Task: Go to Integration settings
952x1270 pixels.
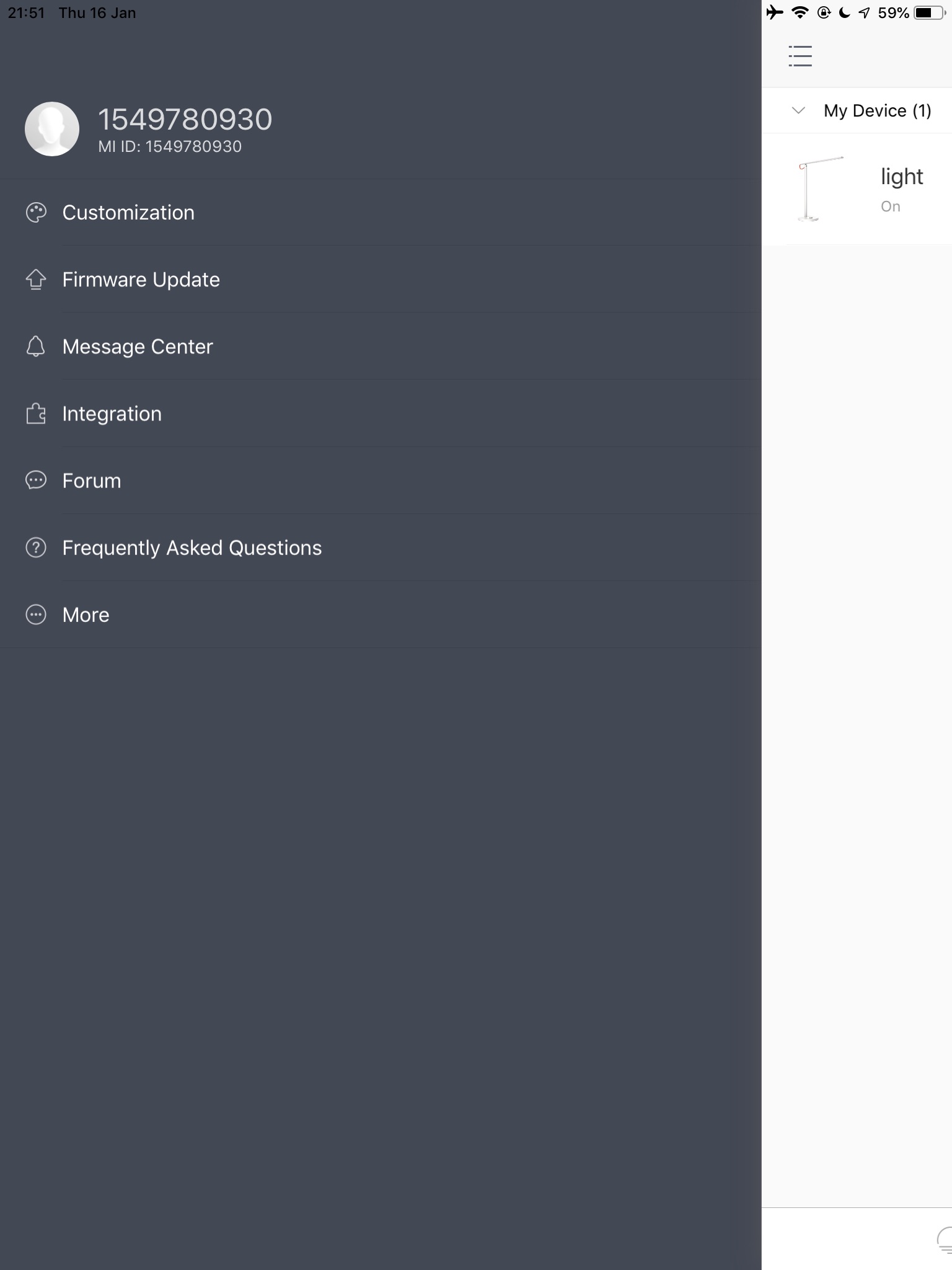Action: click(x=112, y=414)
